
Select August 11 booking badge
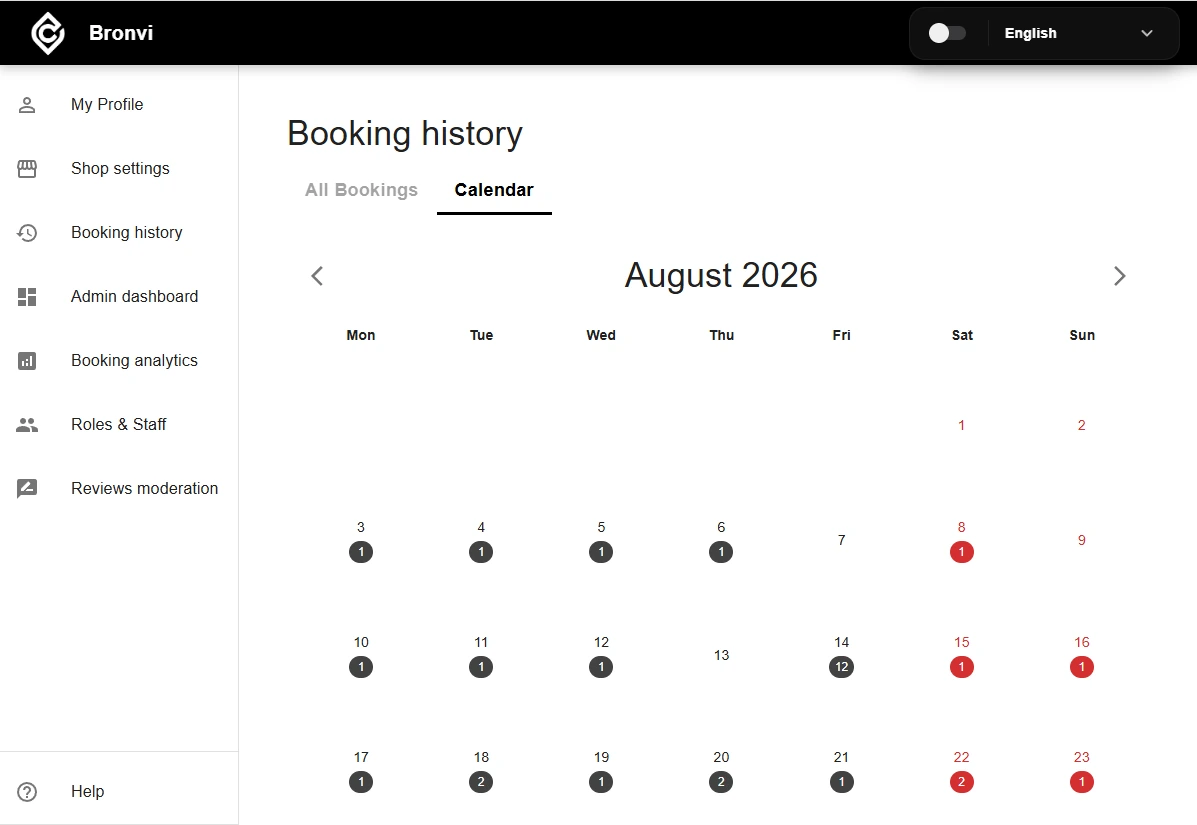click(x=481, y=667)
